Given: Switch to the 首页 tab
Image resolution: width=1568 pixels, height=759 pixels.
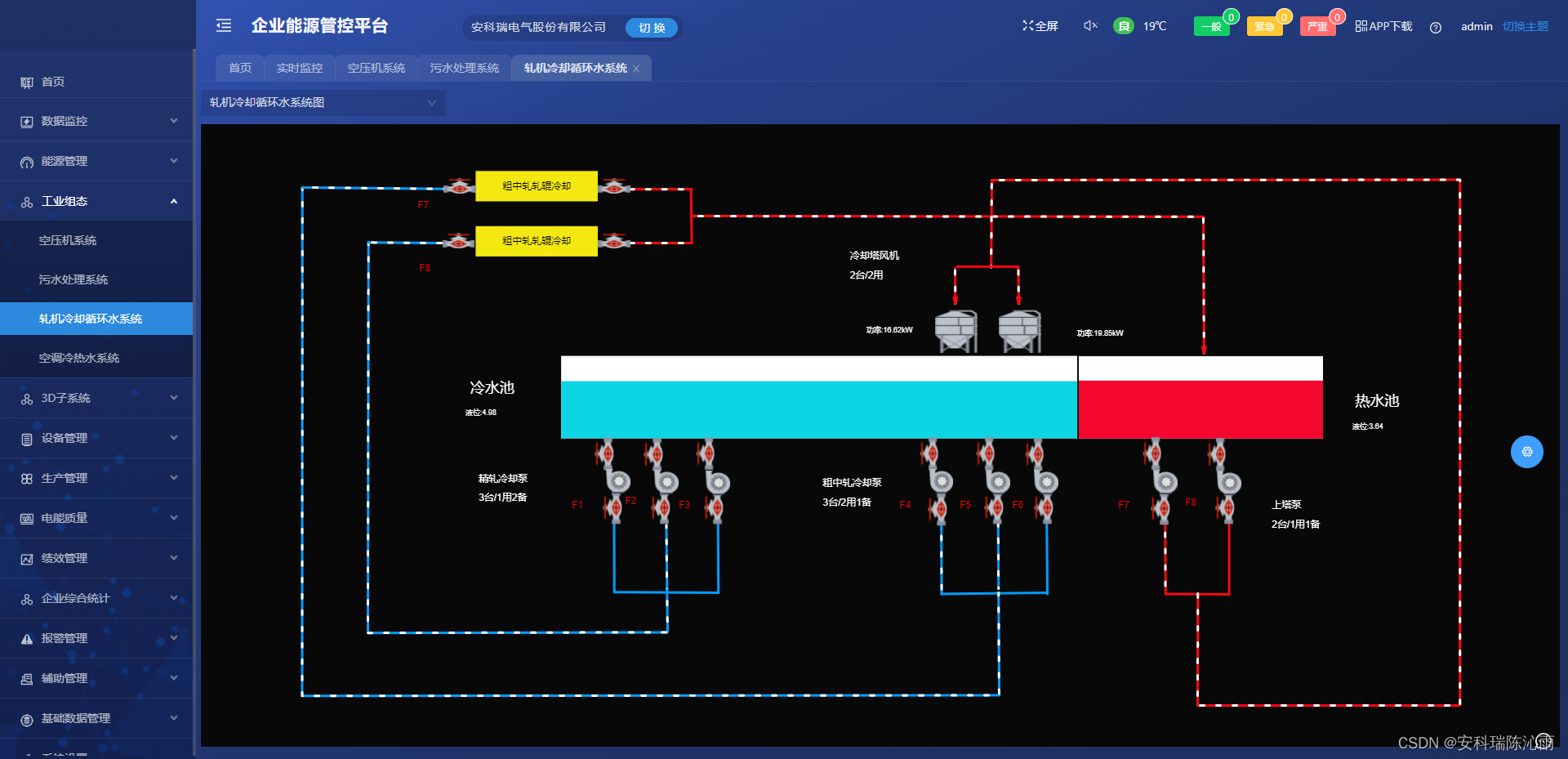Looking at the screenshot, I should (240, 68).
